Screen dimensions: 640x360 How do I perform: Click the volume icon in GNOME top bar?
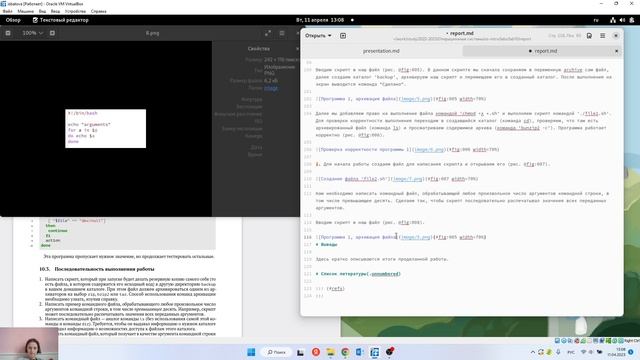point(622,20)
